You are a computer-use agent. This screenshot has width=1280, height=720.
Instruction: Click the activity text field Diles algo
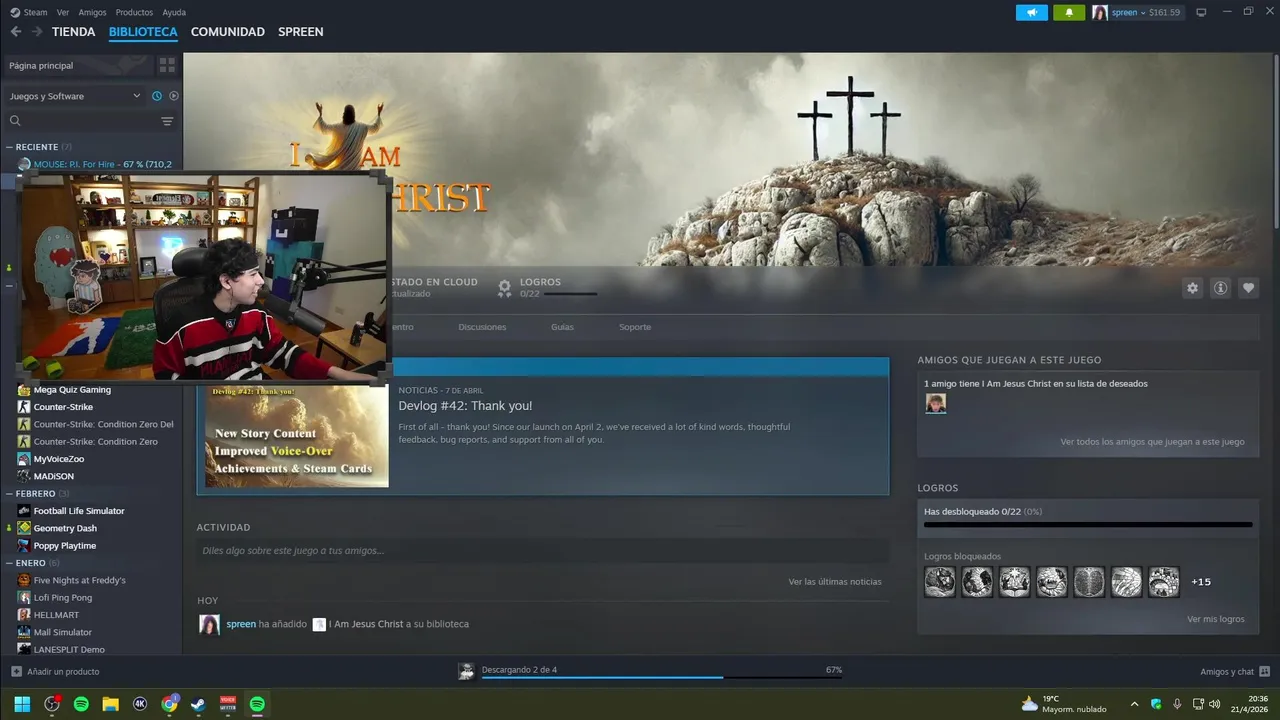pos(543,551)
